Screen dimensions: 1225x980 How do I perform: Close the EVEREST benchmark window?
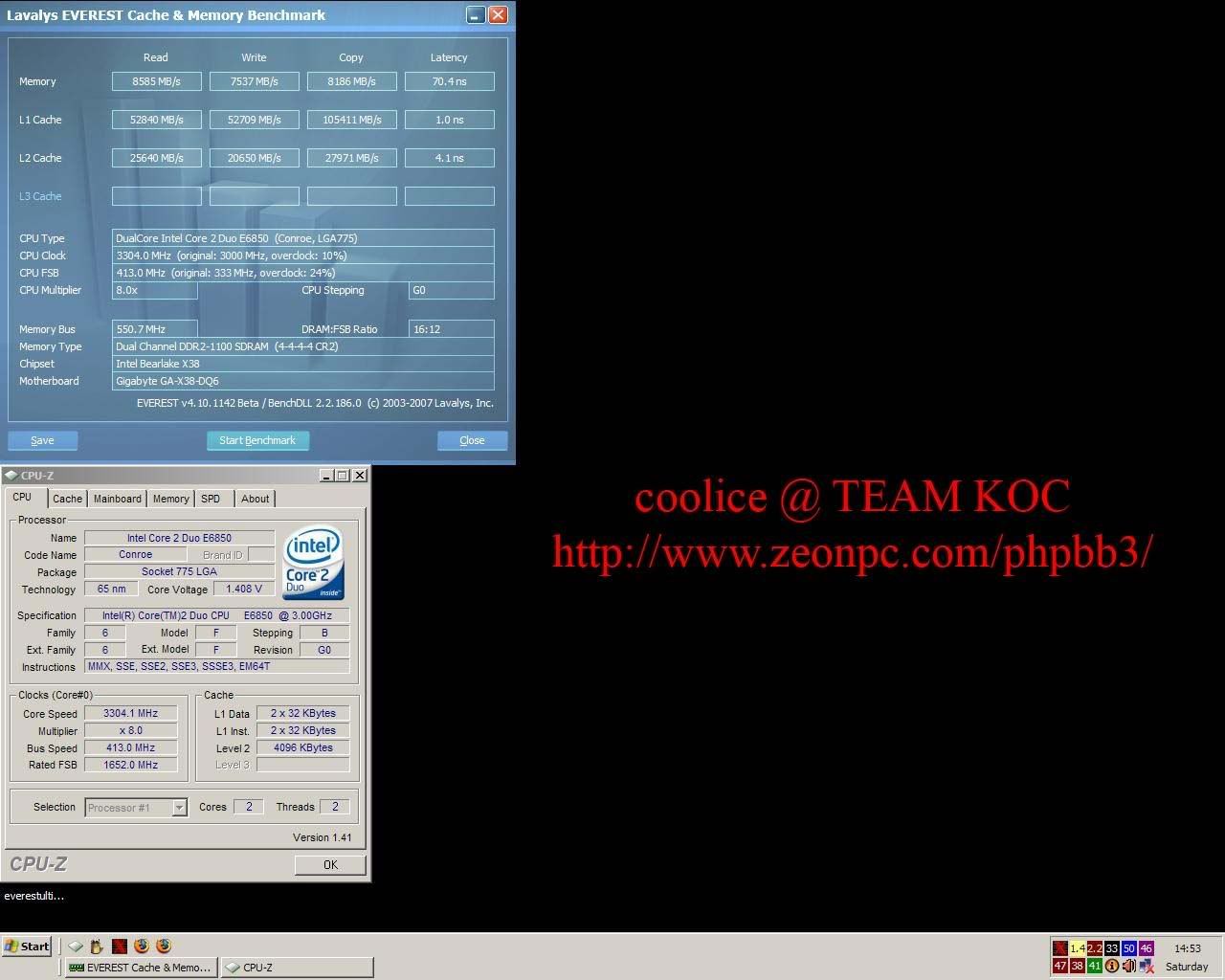pos(498,15)
